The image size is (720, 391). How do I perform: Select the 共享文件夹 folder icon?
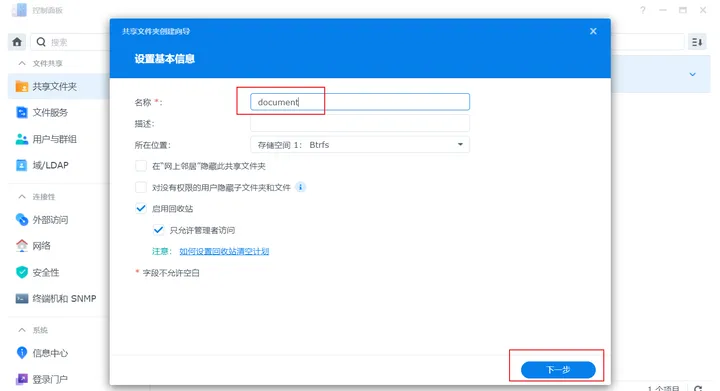[22, 86]
